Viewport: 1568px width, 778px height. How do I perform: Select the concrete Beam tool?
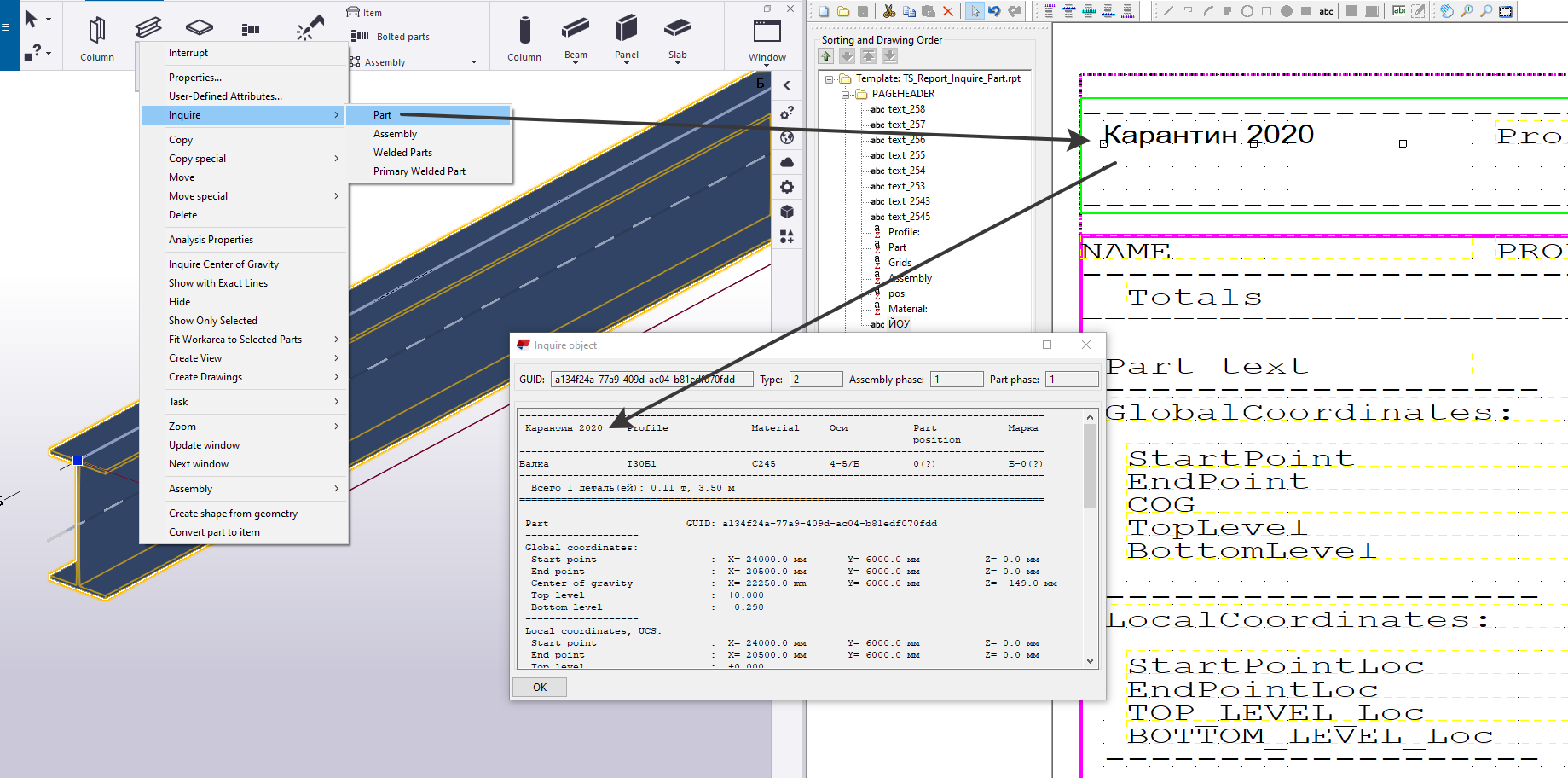[576, 30]
